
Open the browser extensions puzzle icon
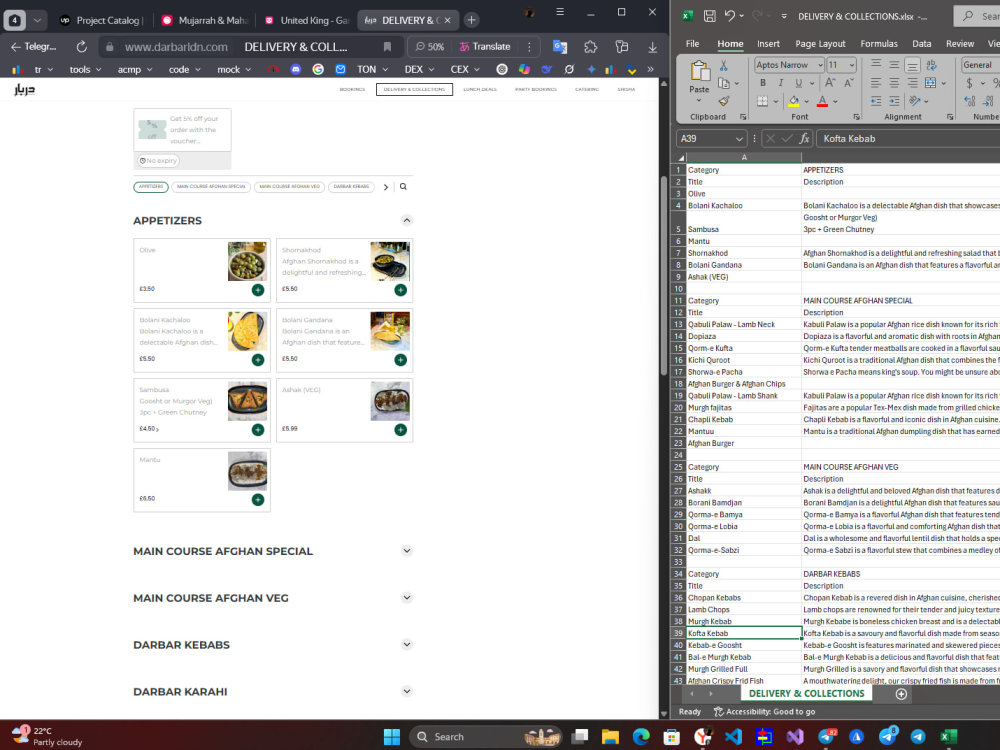coord(591,47)
